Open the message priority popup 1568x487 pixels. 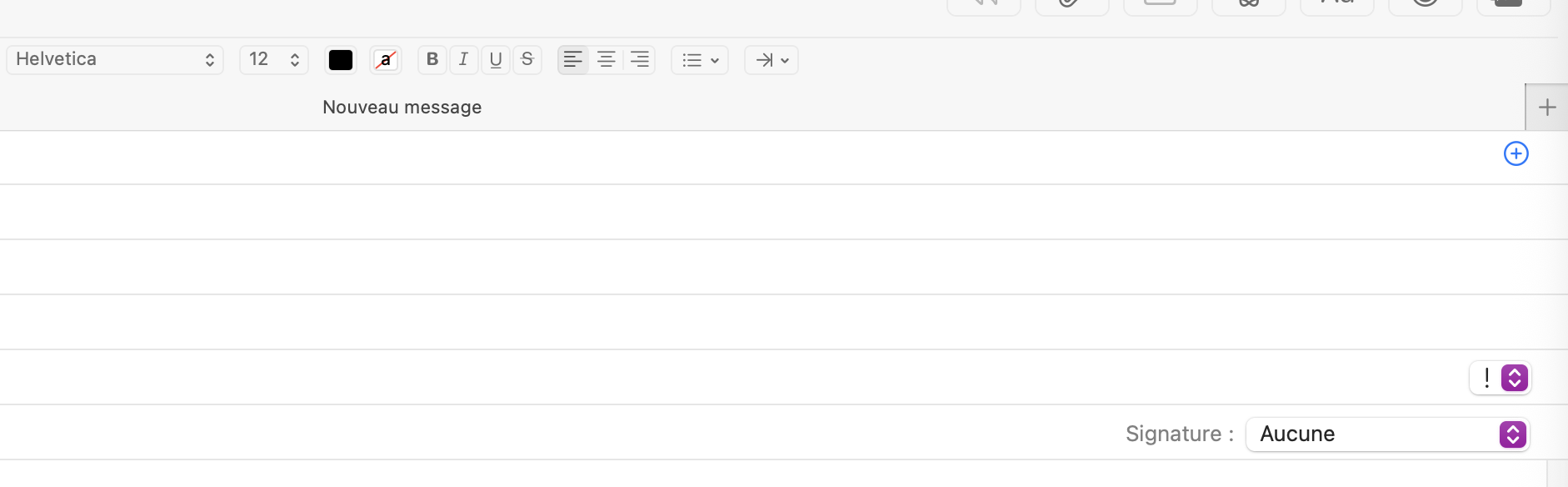[1501, 378]
